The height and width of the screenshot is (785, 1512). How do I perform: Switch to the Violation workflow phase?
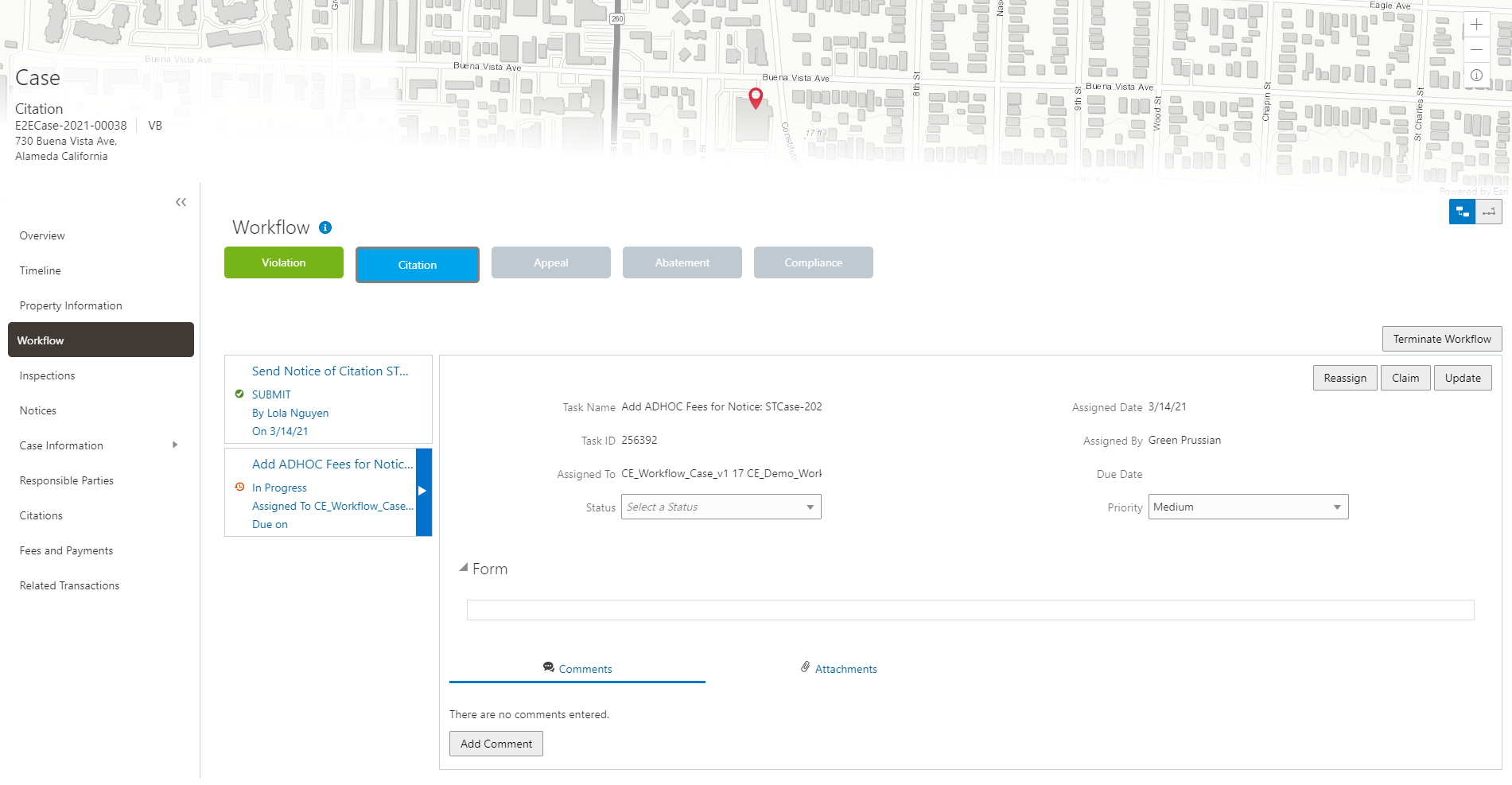(x=283, y=262)
